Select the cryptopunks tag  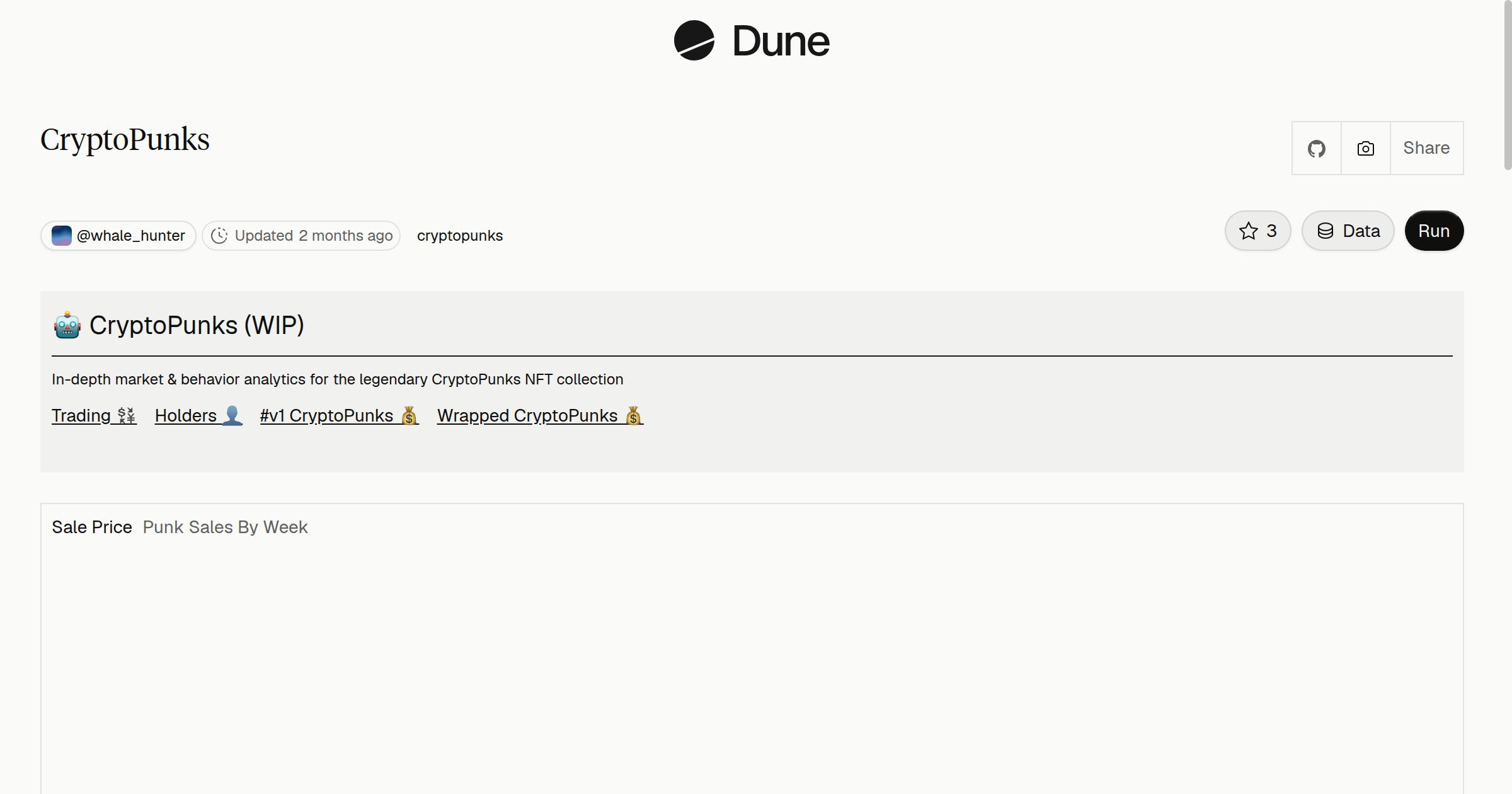click(x=460, y=236)
